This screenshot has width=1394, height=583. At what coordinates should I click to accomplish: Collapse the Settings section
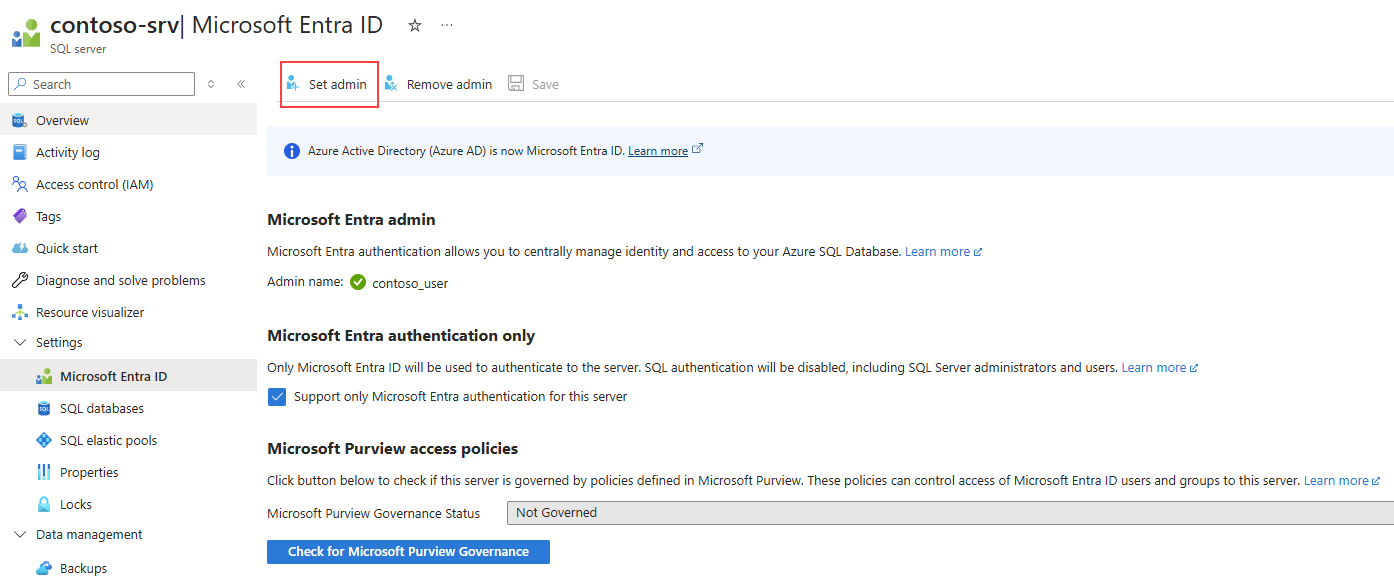pos(18,342)
